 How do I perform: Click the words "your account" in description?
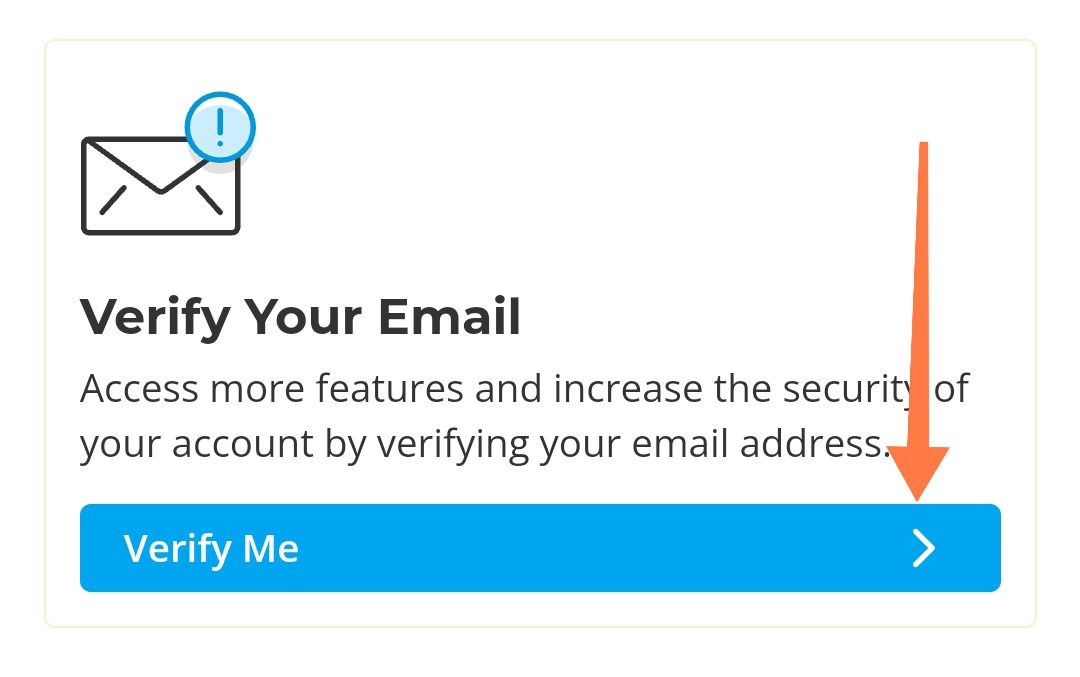(x=189, y=443)
